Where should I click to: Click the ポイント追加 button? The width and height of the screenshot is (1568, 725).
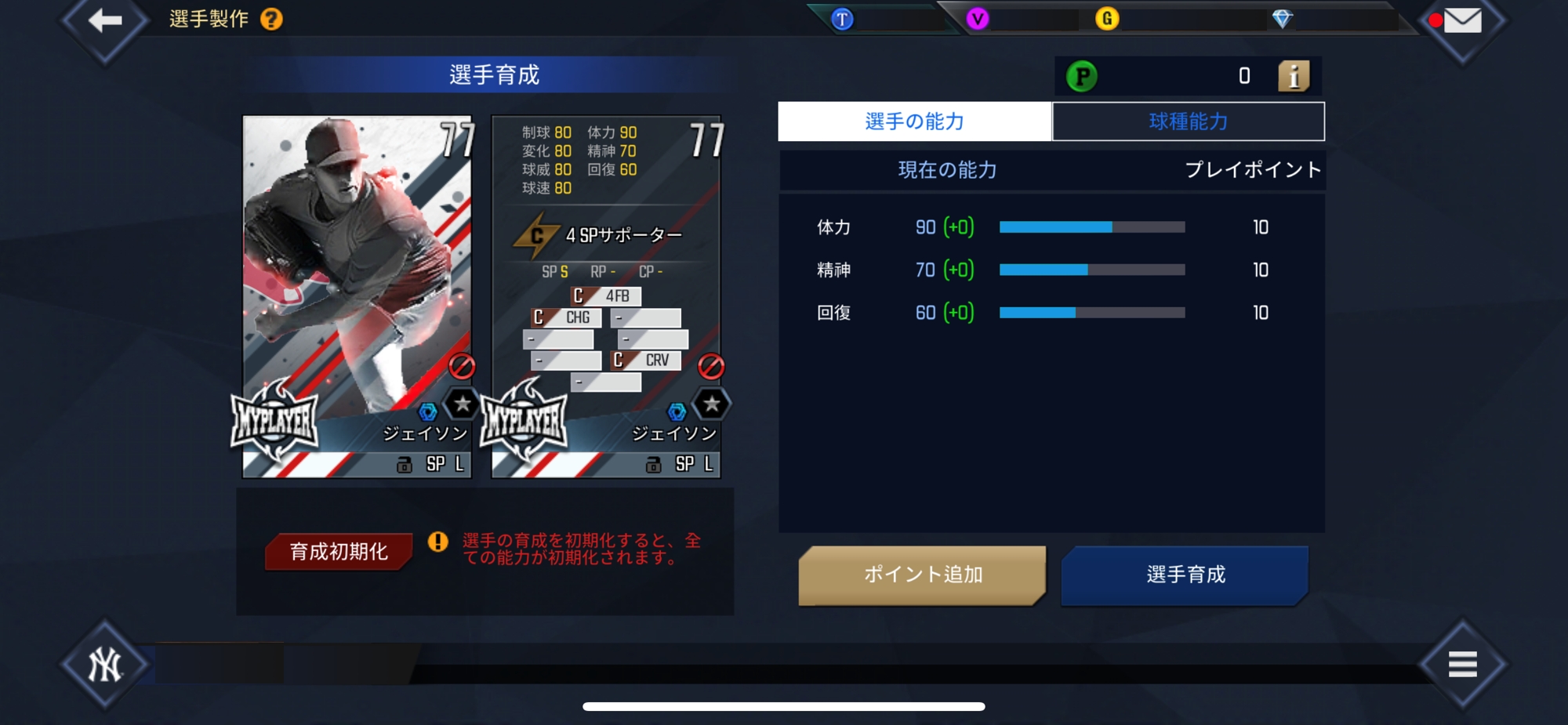(x=922, y=575)
